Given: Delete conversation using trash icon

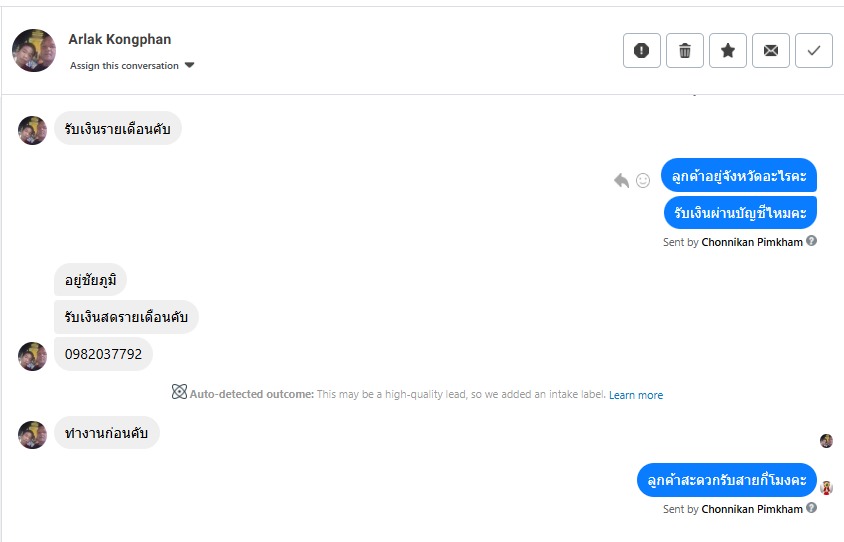Looking at the screenshot, I should 685,51.
